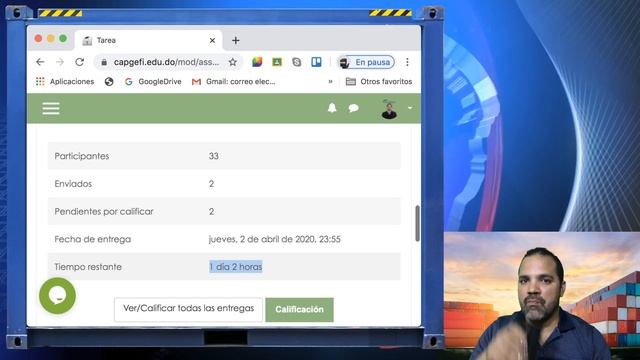Close the Tarea tab
640x360 pixels.
[212, 40]
